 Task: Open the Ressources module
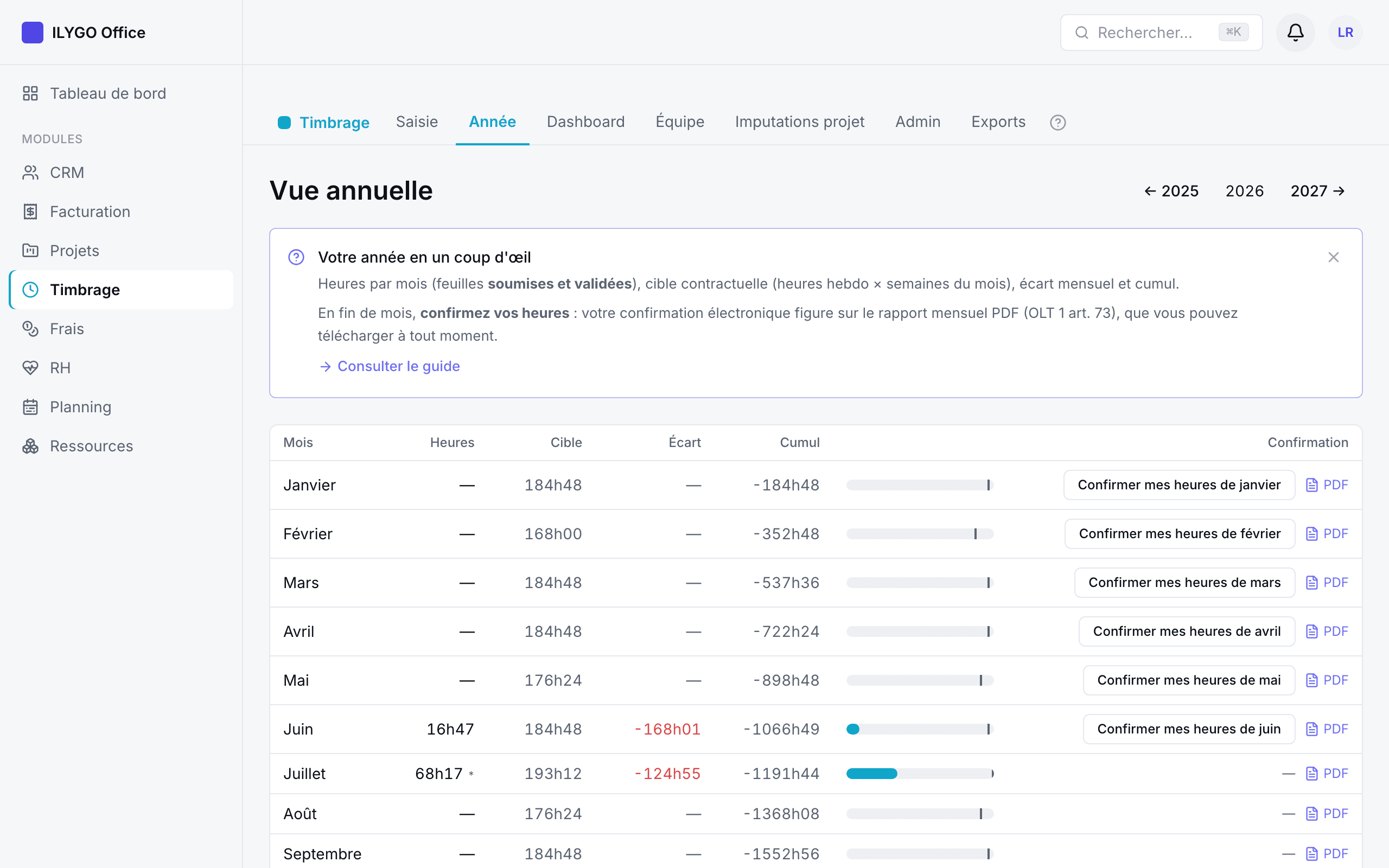(121, 446)
